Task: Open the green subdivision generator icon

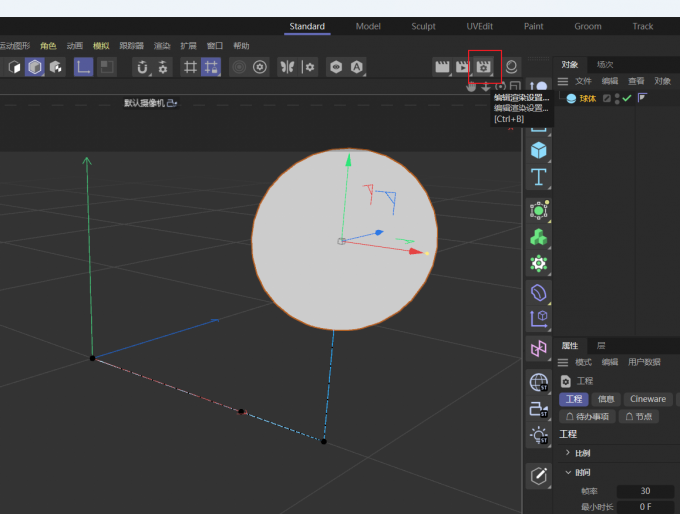Action: (539, 210)
